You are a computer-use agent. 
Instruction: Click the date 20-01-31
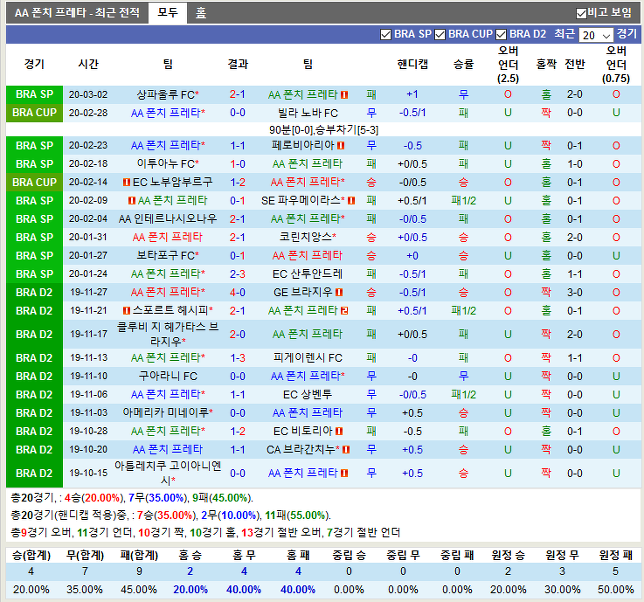[88, 237]
